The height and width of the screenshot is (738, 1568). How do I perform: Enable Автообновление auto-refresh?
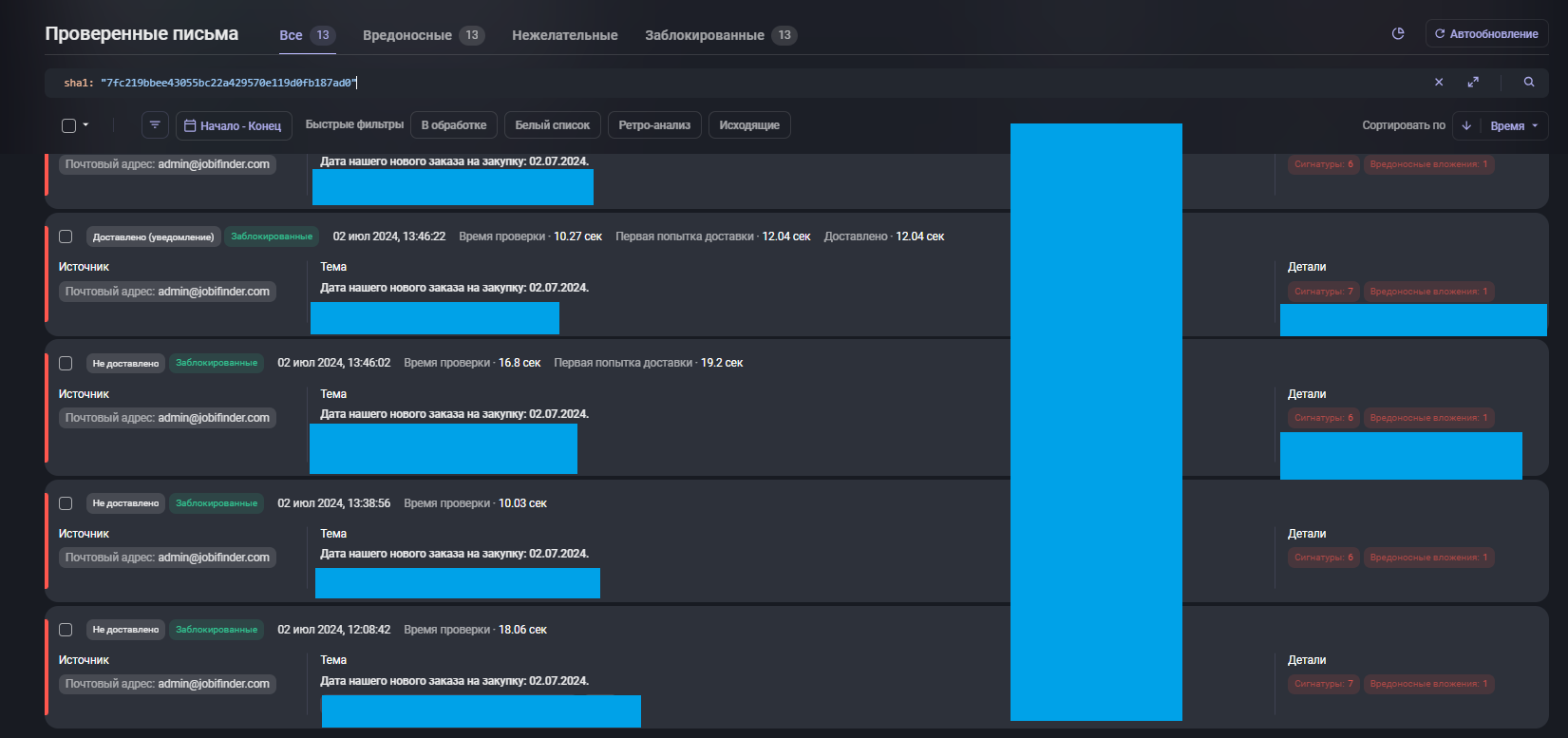point(1486,34)
